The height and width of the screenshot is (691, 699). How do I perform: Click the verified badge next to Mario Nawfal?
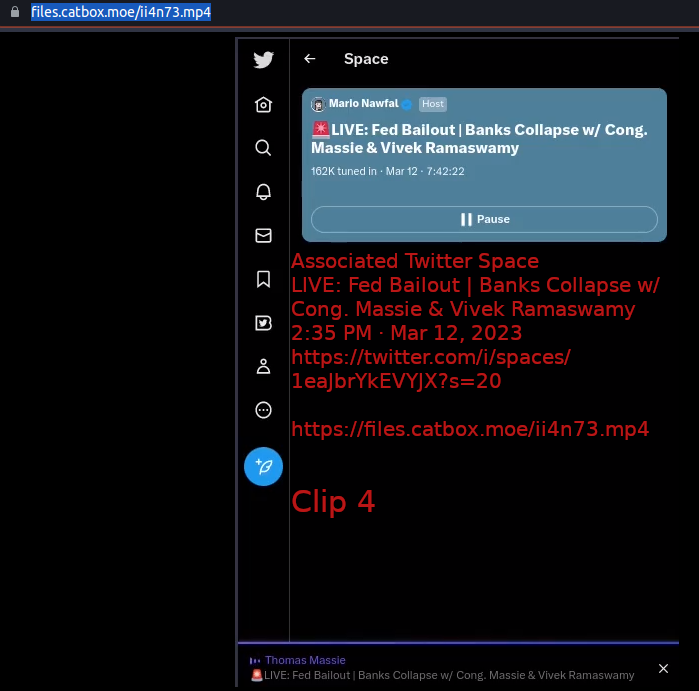pos(407,104)
